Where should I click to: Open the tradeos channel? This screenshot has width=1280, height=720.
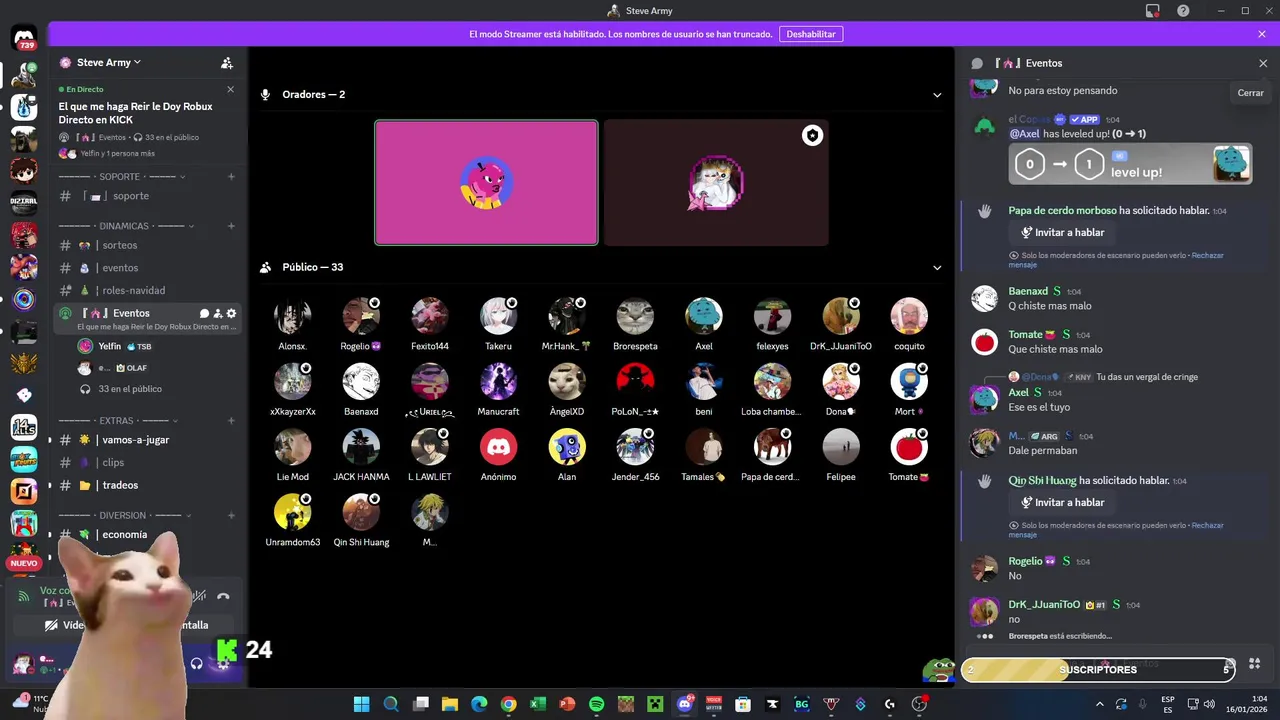[148, 485]
